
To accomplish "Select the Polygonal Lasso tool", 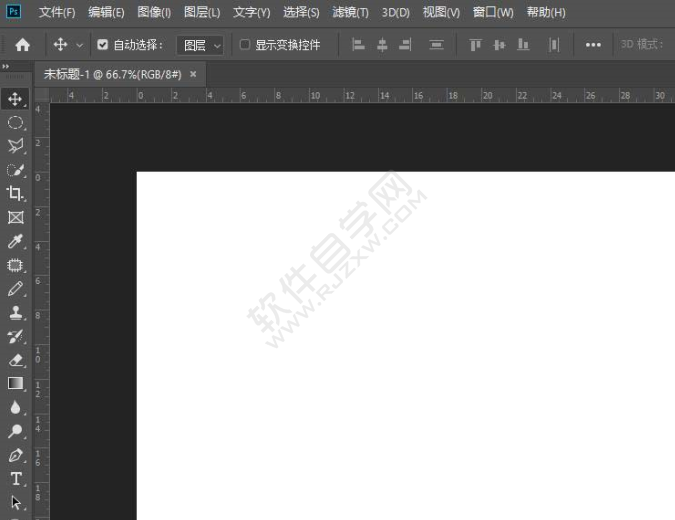I will (x=15, y=146).
